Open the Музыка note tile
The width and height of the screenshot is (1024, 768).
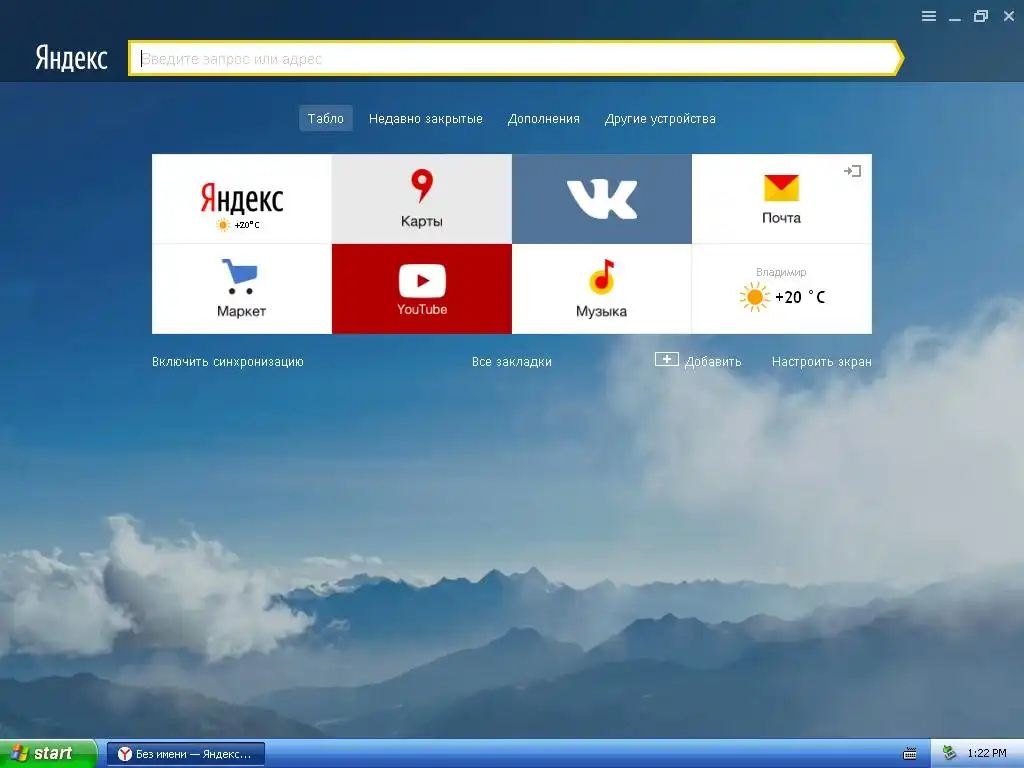pyautogui.click(x=601, y=289)
